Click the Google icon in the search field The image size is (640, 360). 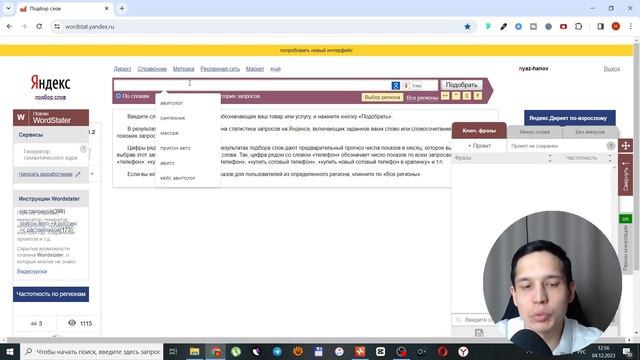point(395,85)
